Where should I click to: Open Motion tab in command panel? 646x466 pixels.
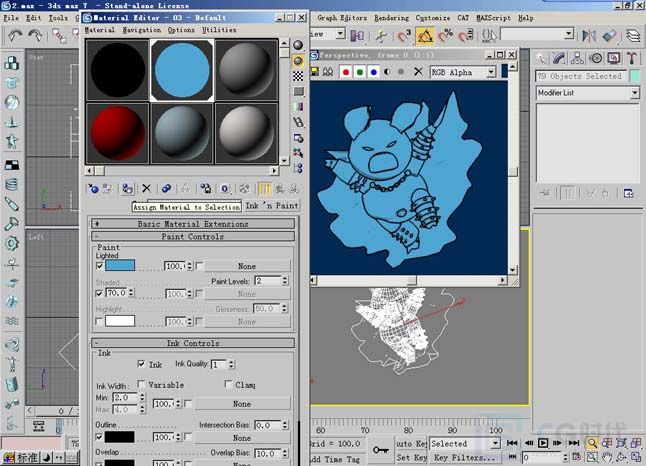click(596, 58)
